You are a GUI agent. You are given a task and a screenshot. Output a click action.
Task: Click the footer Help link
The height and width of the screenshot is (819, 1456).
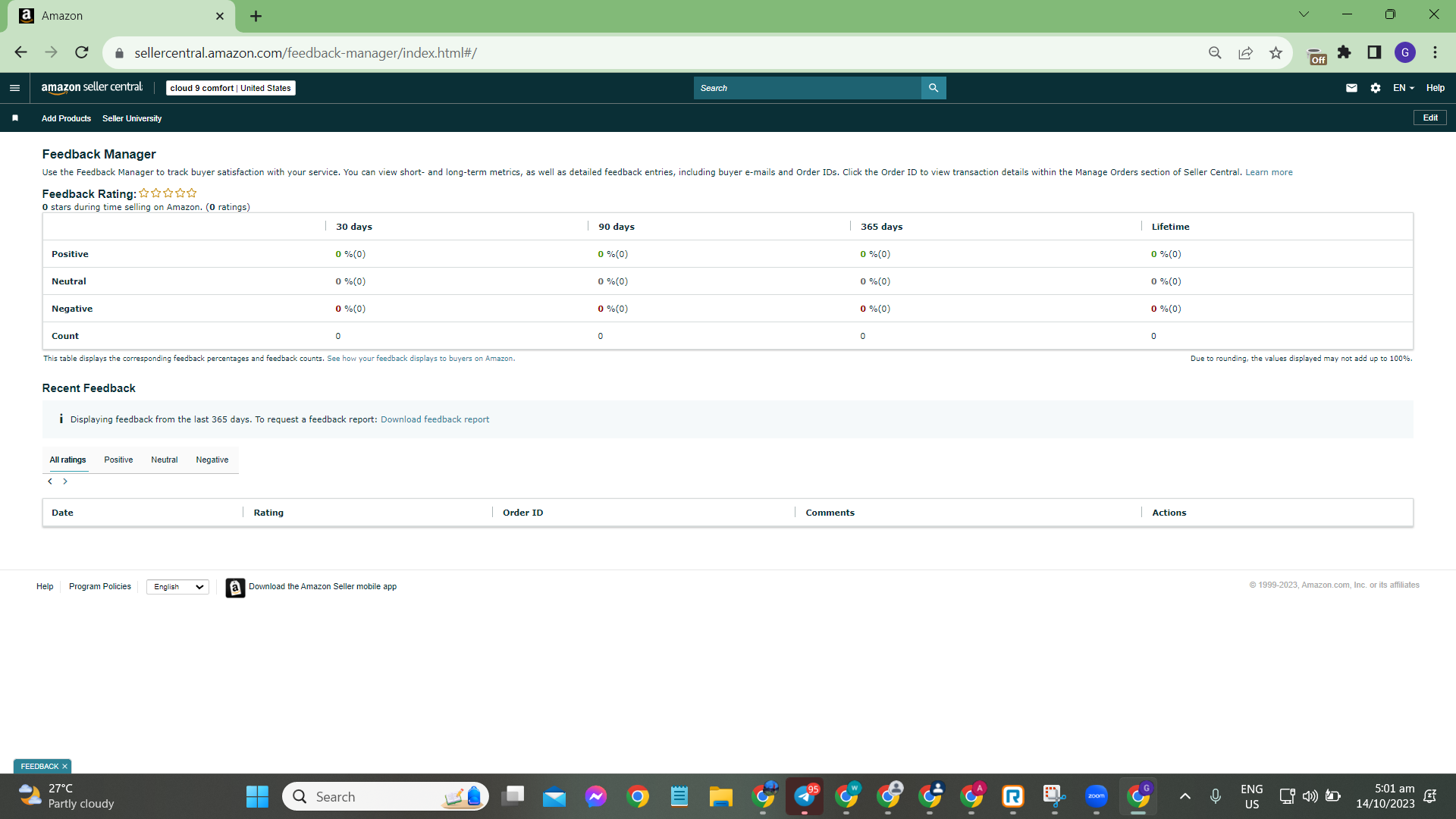click(45, 586)
